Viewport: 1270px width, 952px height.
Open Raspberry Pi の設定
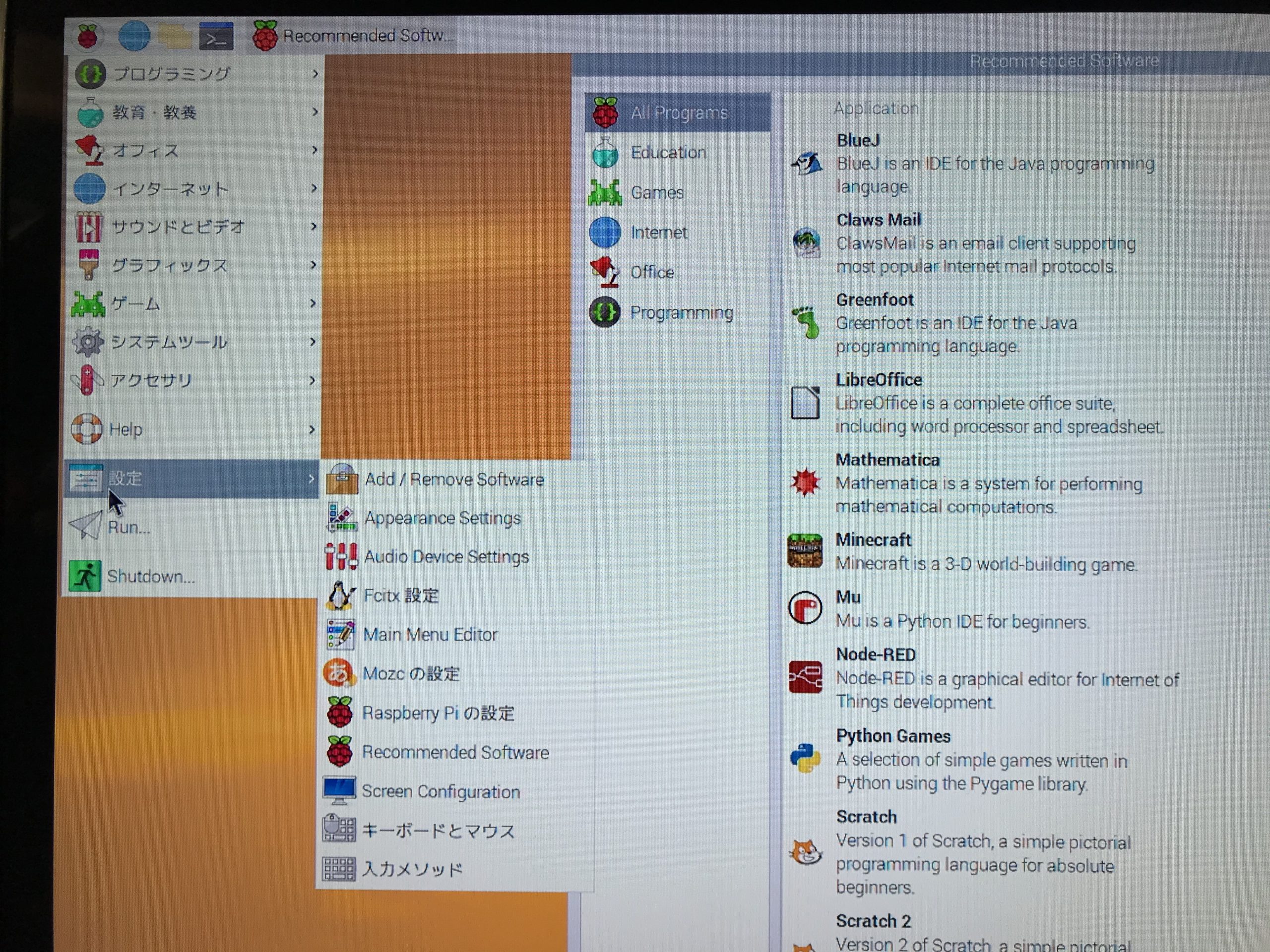[455, 713]
